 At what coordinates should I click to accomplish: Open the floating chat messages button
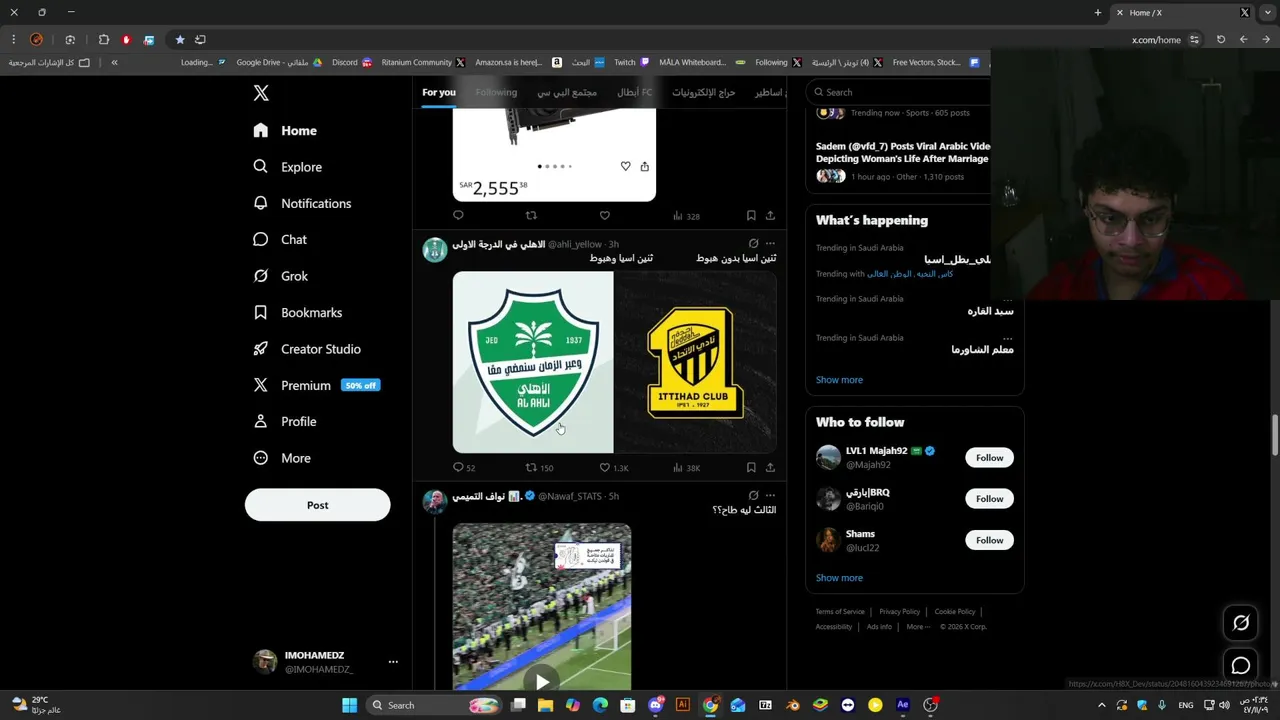[1241, 666]
